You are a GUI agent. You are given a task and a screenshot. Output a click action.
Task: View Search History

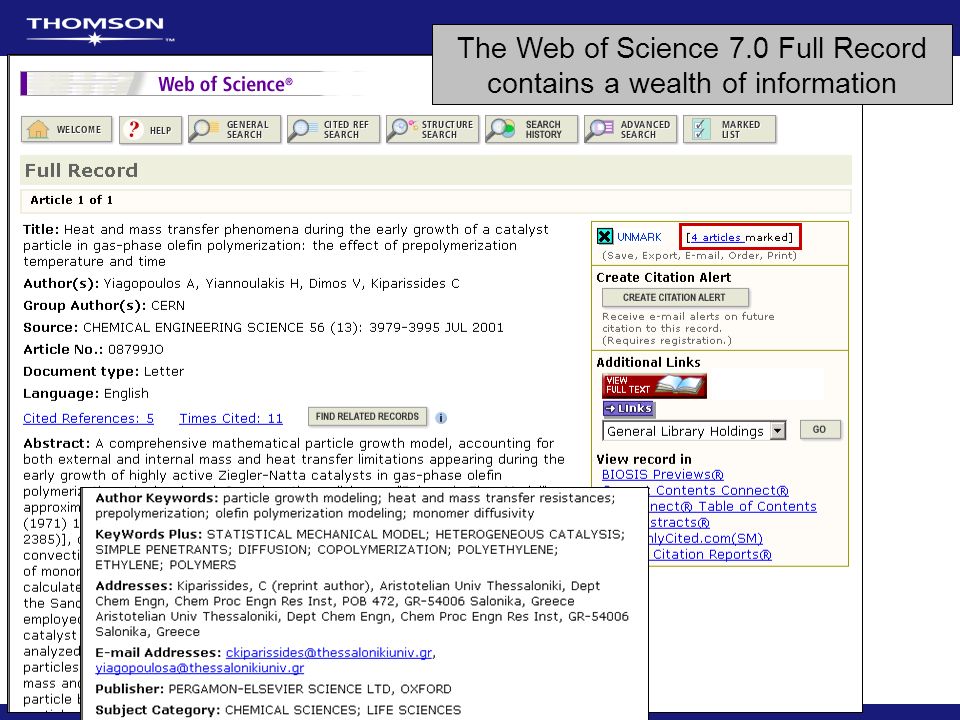coord(531,130)
